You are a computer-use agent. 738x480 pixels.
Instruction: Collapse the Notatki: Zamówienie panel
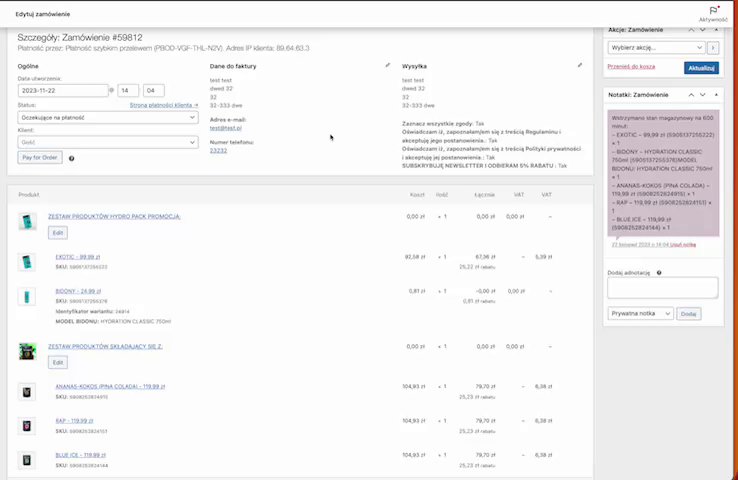click(x=716, y=95)
